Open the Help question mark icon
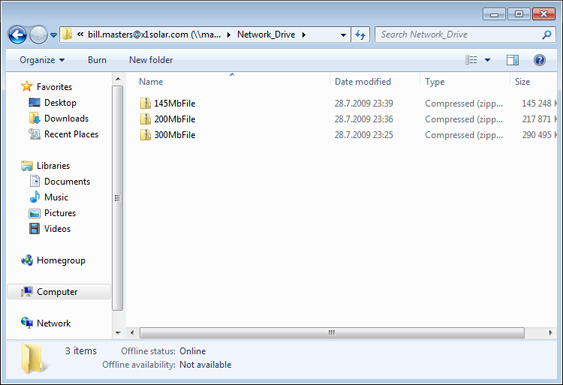 pos(539,60)
